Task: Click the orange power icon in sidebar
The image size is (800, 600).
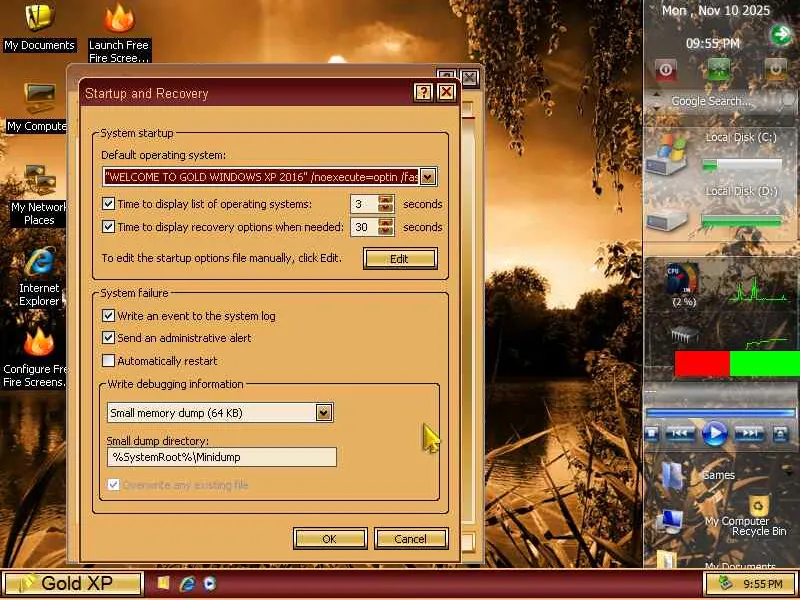Action: [775, 69]
